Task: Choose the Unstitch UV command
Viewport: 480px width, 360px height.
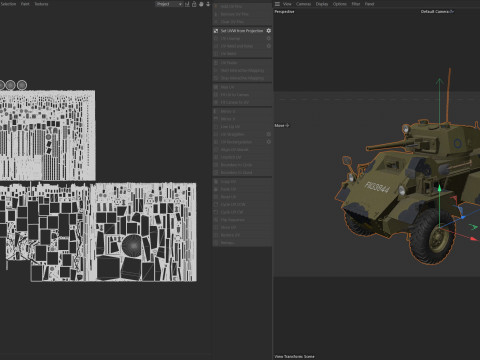Action: [242, 157]
